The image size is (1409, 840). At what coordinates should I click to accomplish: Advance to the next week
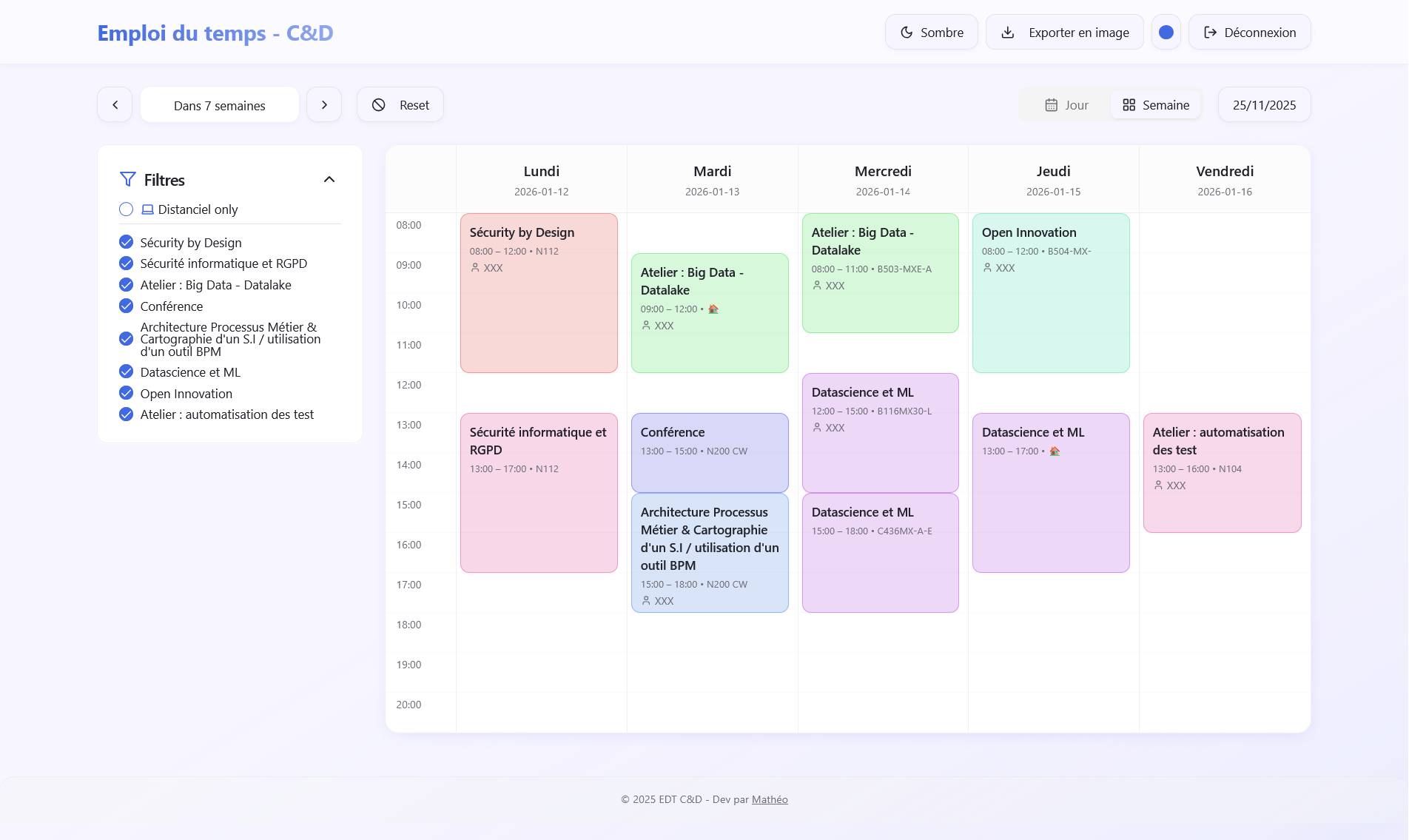click(324, 105)
